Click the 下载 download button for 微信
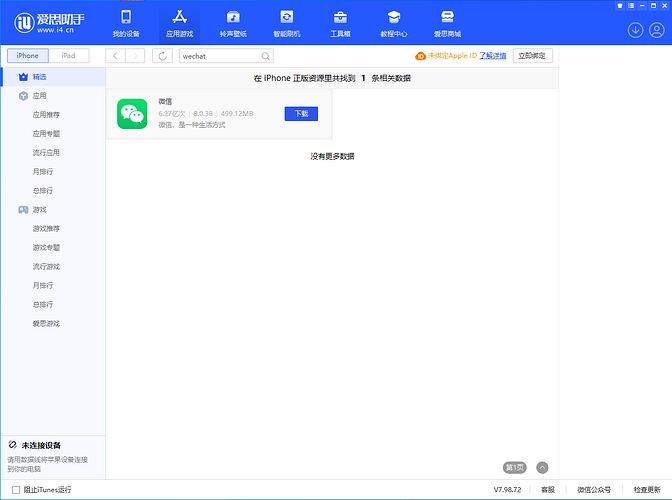The image size is (672, 500). click(301, 113)
